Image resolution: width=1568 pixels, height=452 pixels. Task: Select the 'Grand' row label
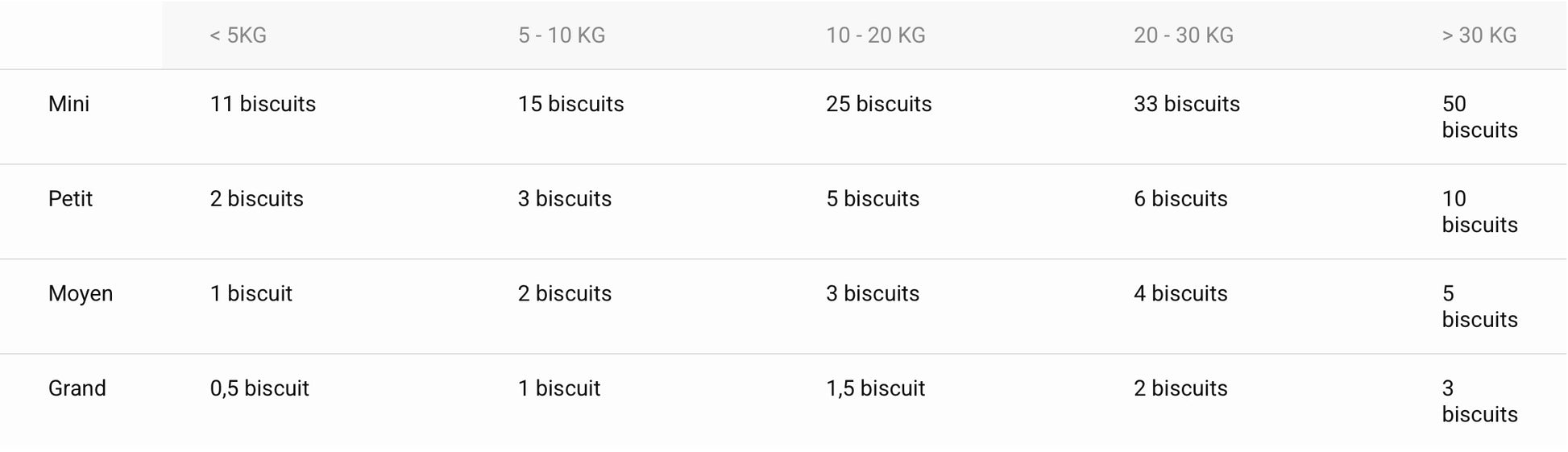77,388
